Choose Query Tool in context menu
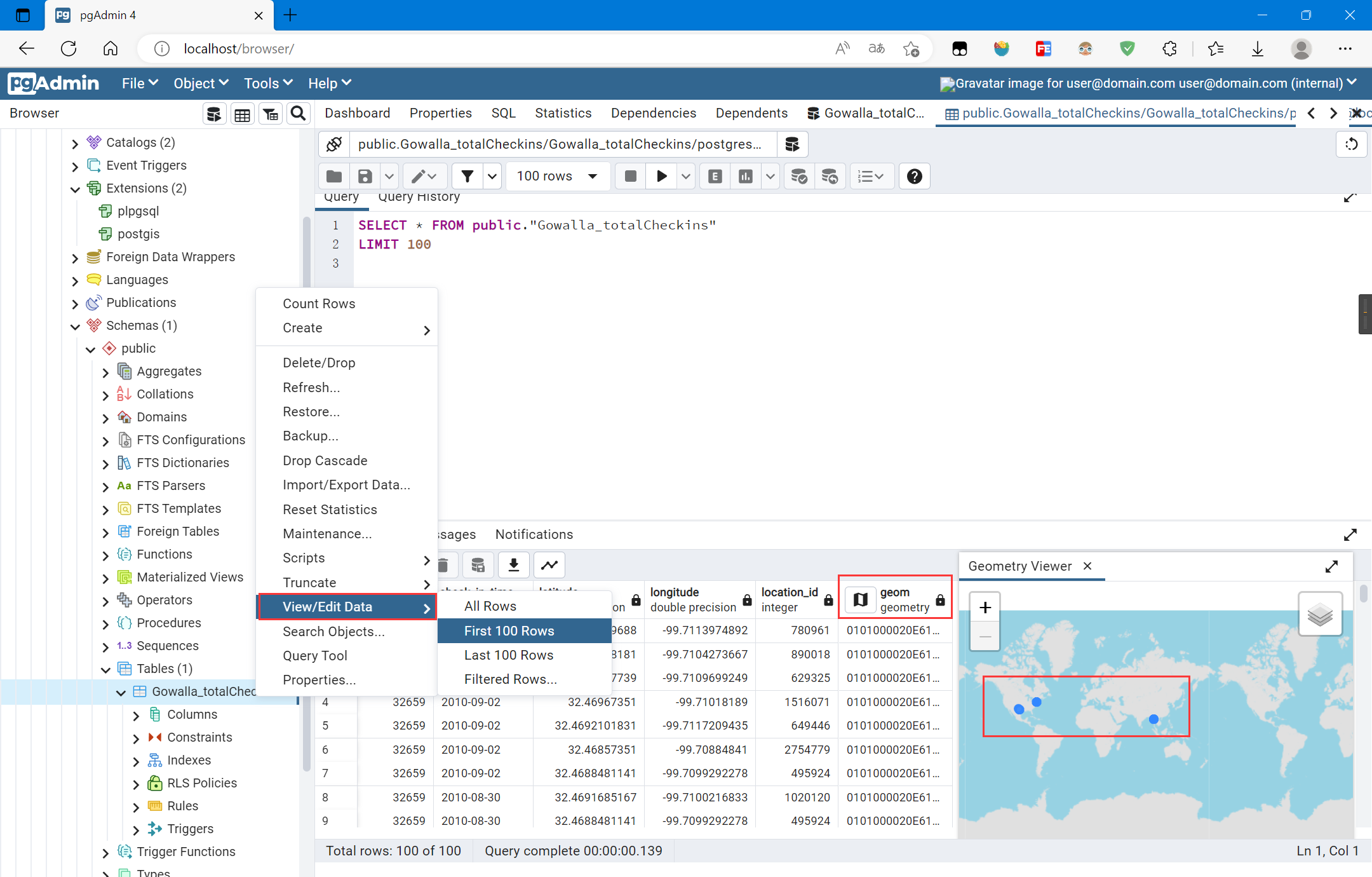The width and height of the screenshot is (1372, 877). [347, 656]
